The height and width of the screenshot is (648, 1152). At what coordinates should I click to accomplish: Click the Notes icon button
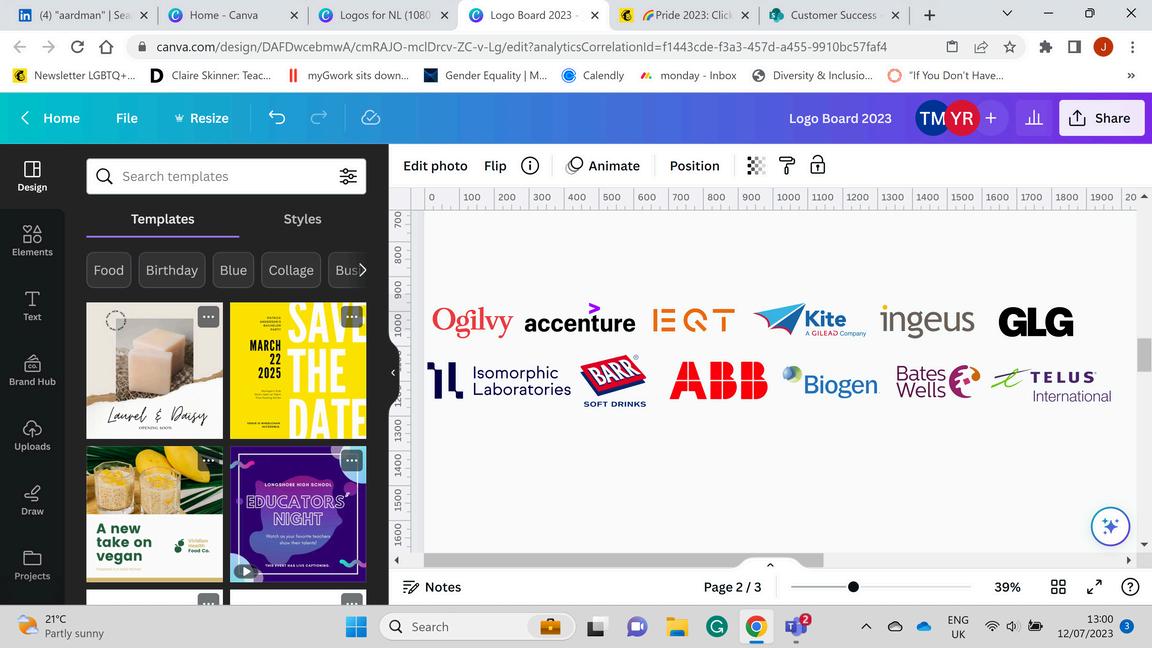point(432,587)
